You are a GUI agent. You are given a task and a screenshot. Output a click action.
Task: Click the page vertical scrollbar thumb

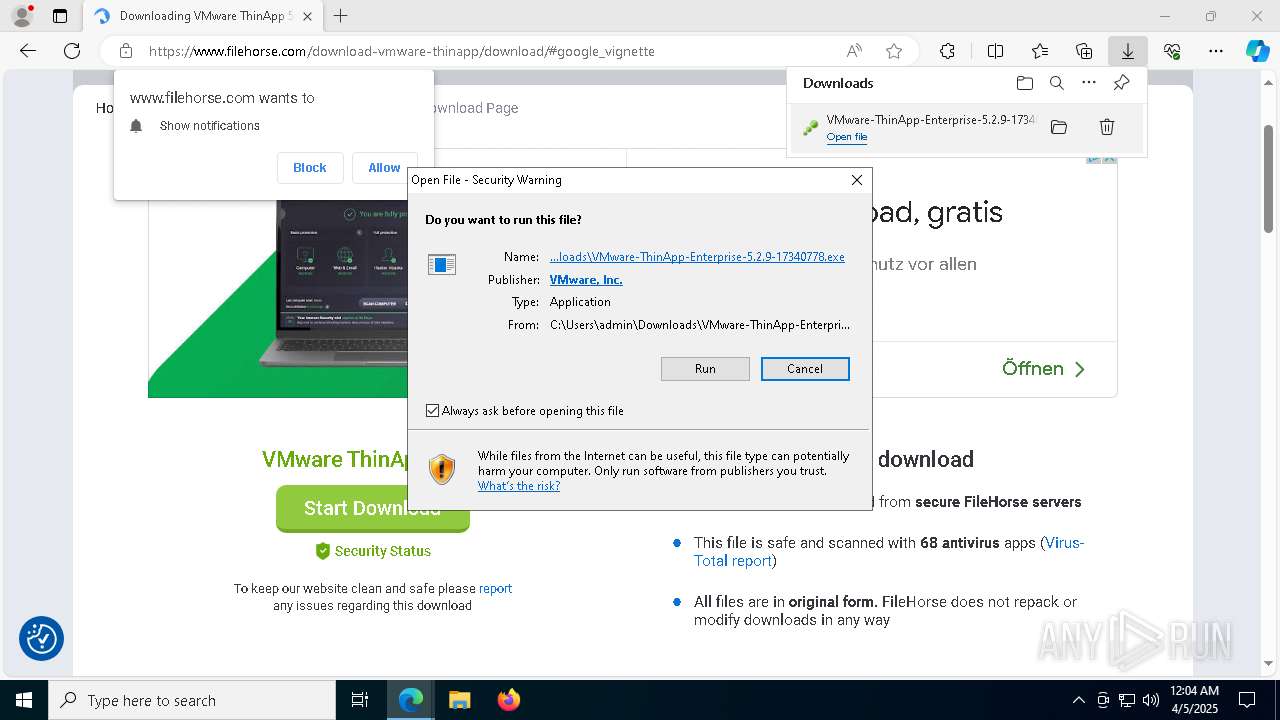tap(1269, 180)
